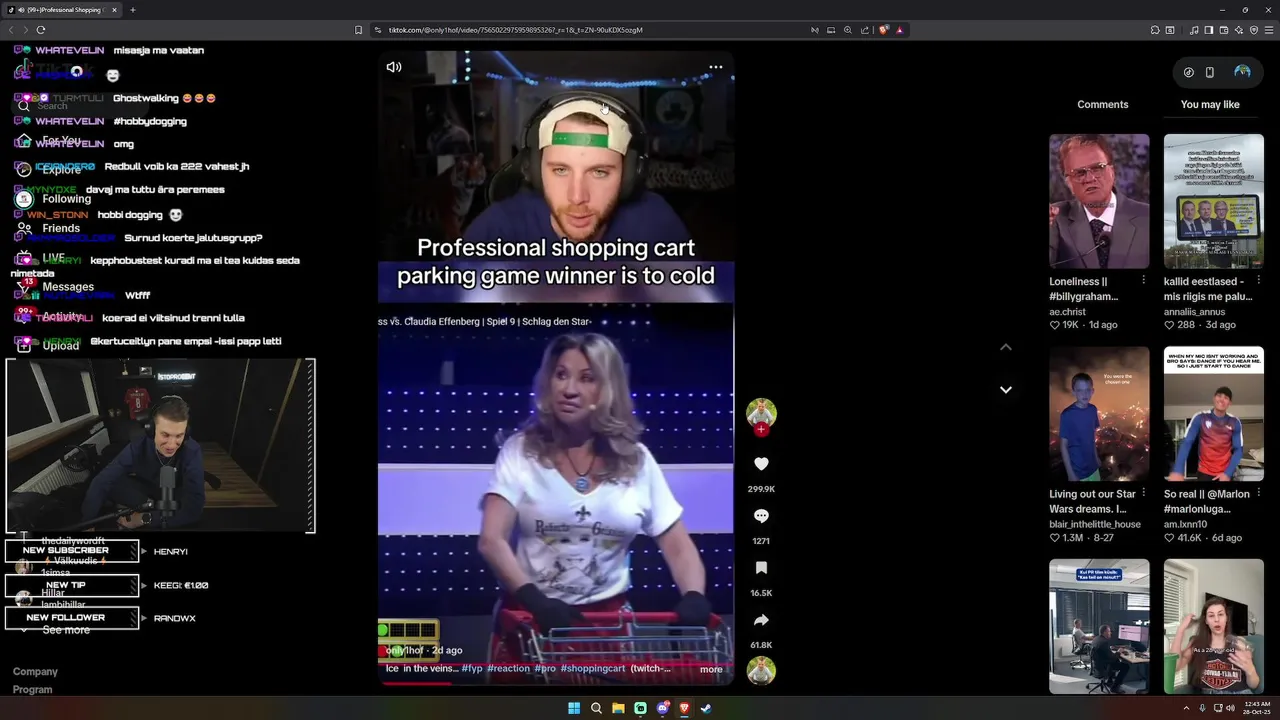This screenshot has width=1280, height=720.
Task: Open comments via speech bubble icon
Action: 761,516
